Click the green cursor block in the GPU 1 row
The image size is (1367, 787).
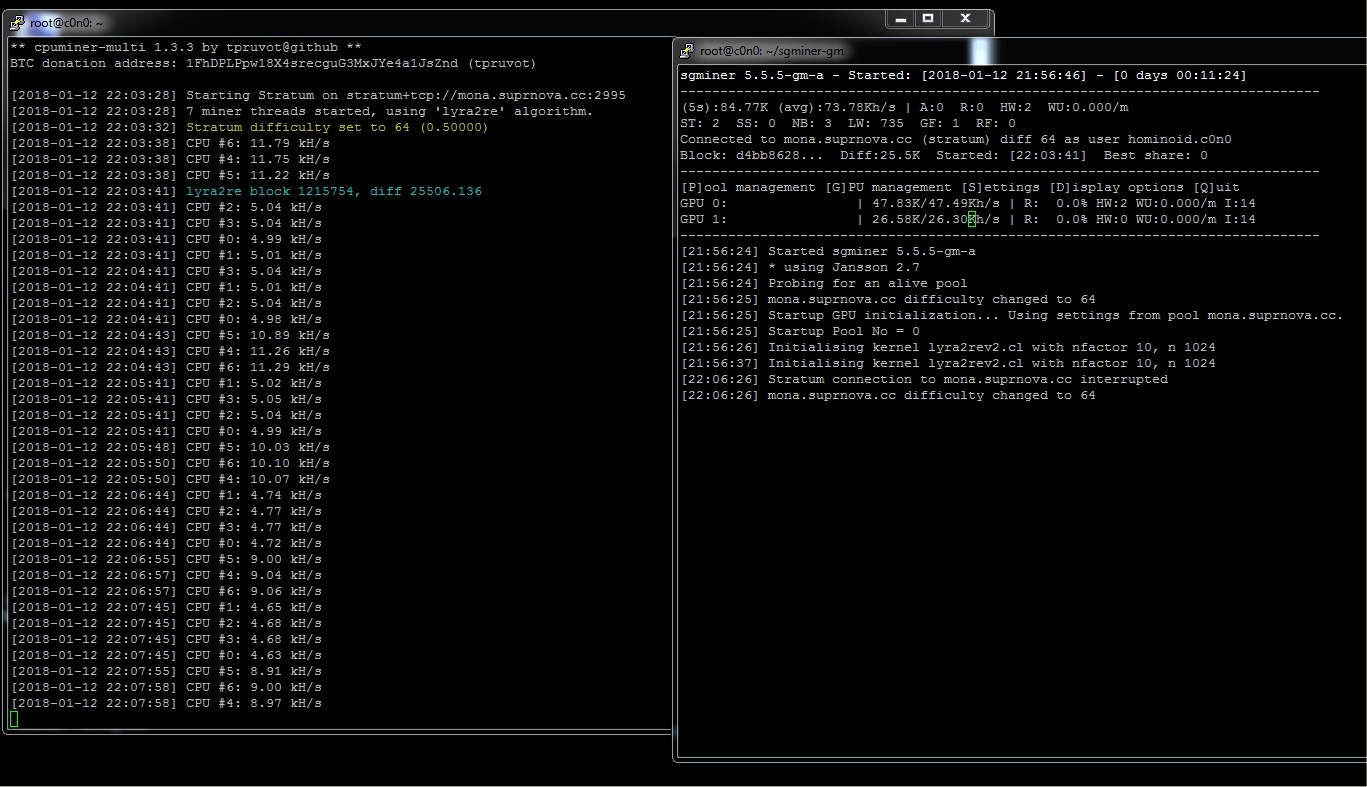(x=972, y=220)
